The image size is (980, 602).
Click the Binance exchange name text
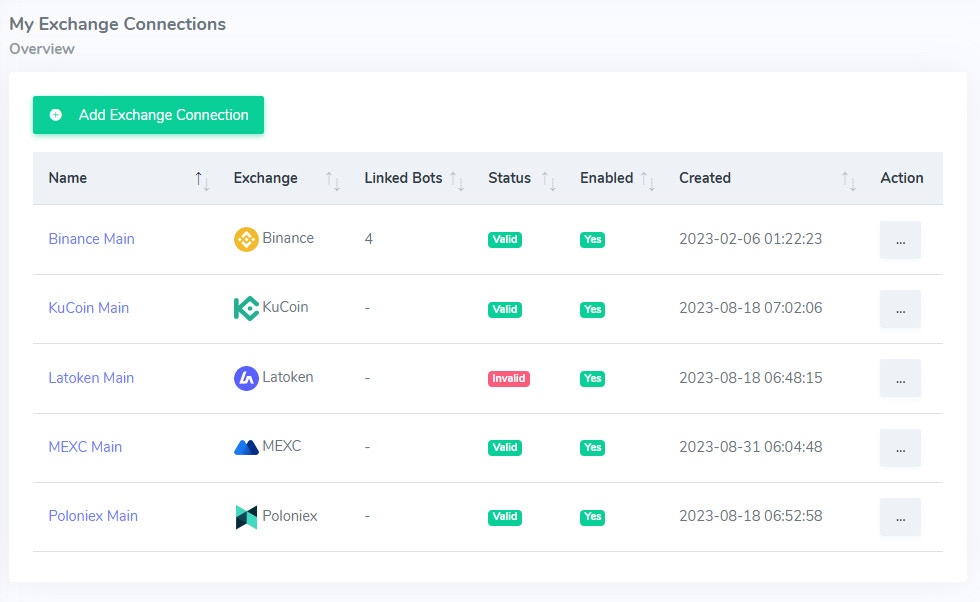point(288,238)
